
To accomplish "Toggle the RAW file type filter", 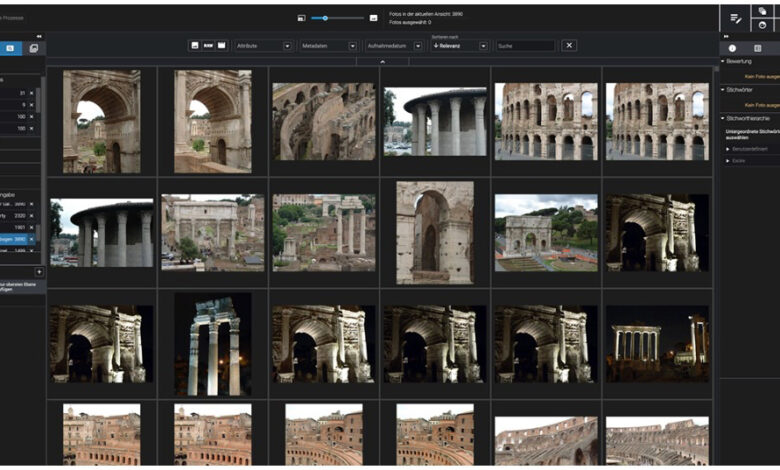I will [208, 46].
